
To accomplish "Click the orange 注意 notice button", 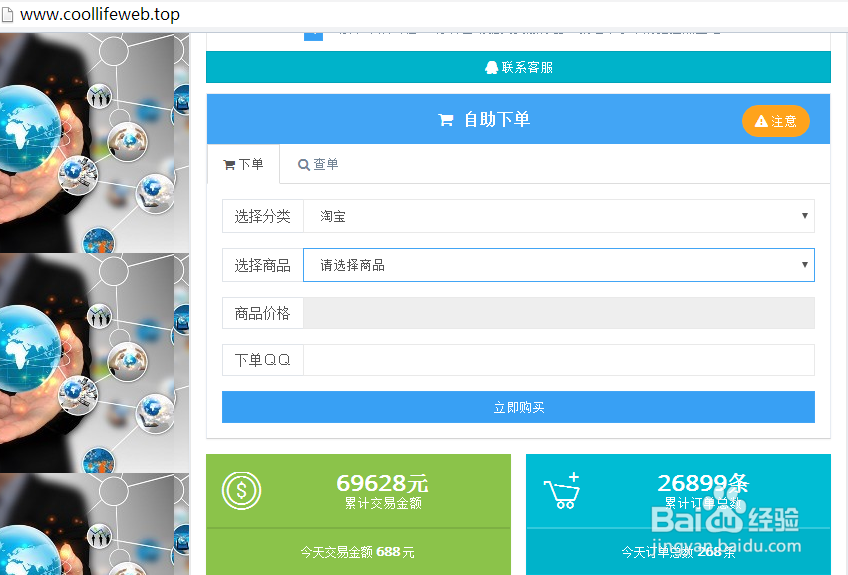I will [x=776, y=121].
